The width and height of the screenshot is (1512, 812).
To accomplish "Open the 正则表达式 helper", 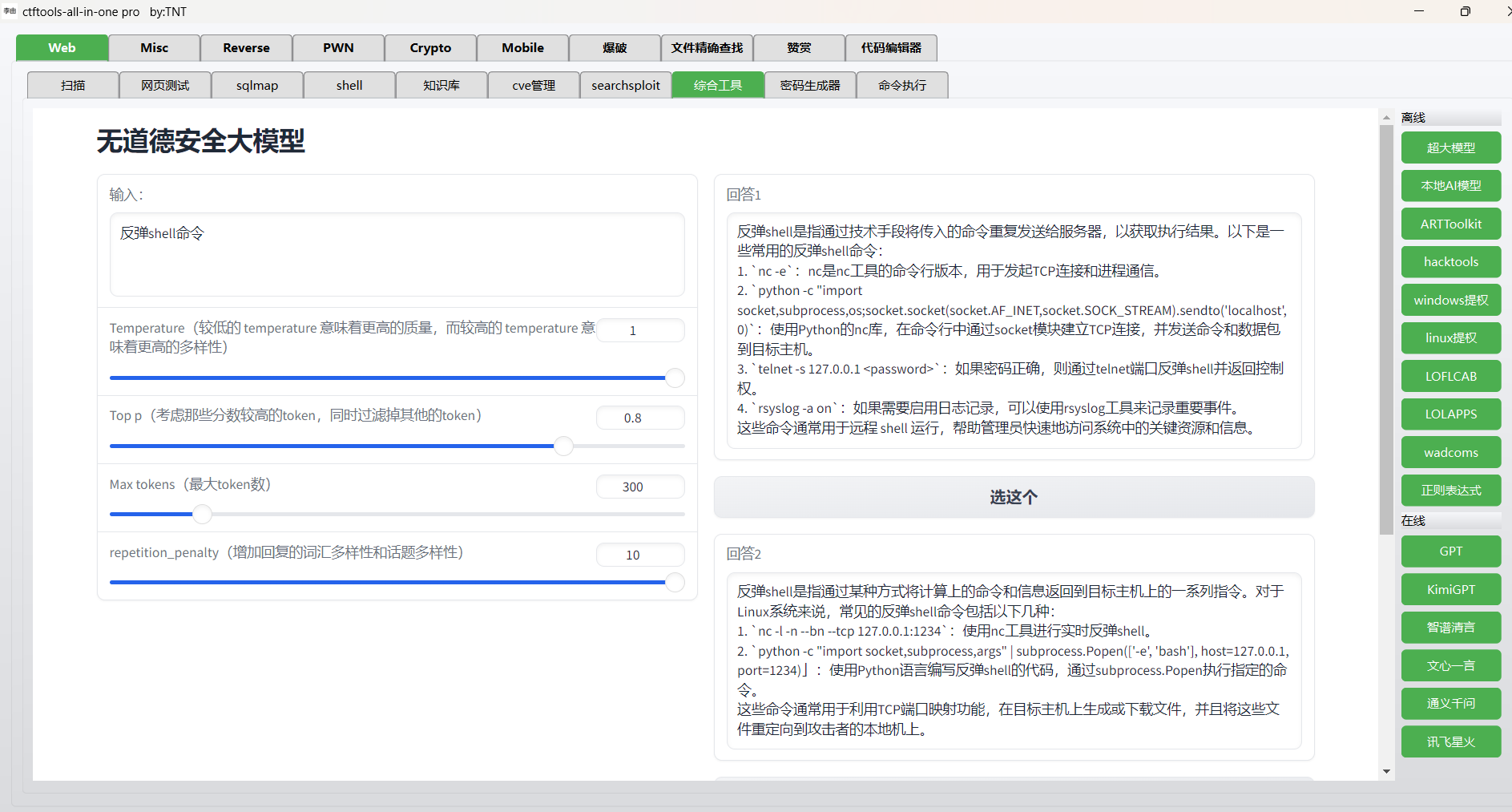I will [1450, 490].
